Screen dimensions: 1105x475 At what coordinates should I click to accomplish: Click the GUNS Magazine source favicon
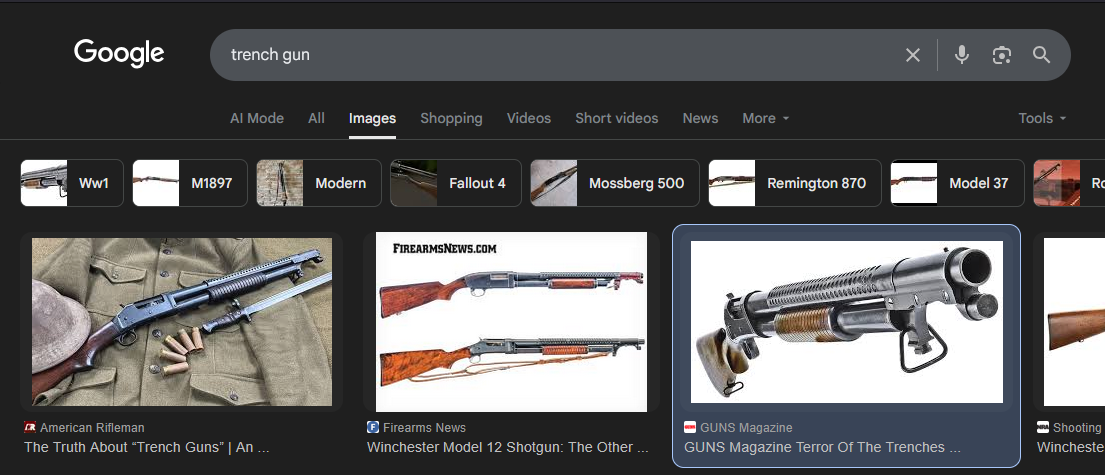pyautogui.click(x=690, y=427)
